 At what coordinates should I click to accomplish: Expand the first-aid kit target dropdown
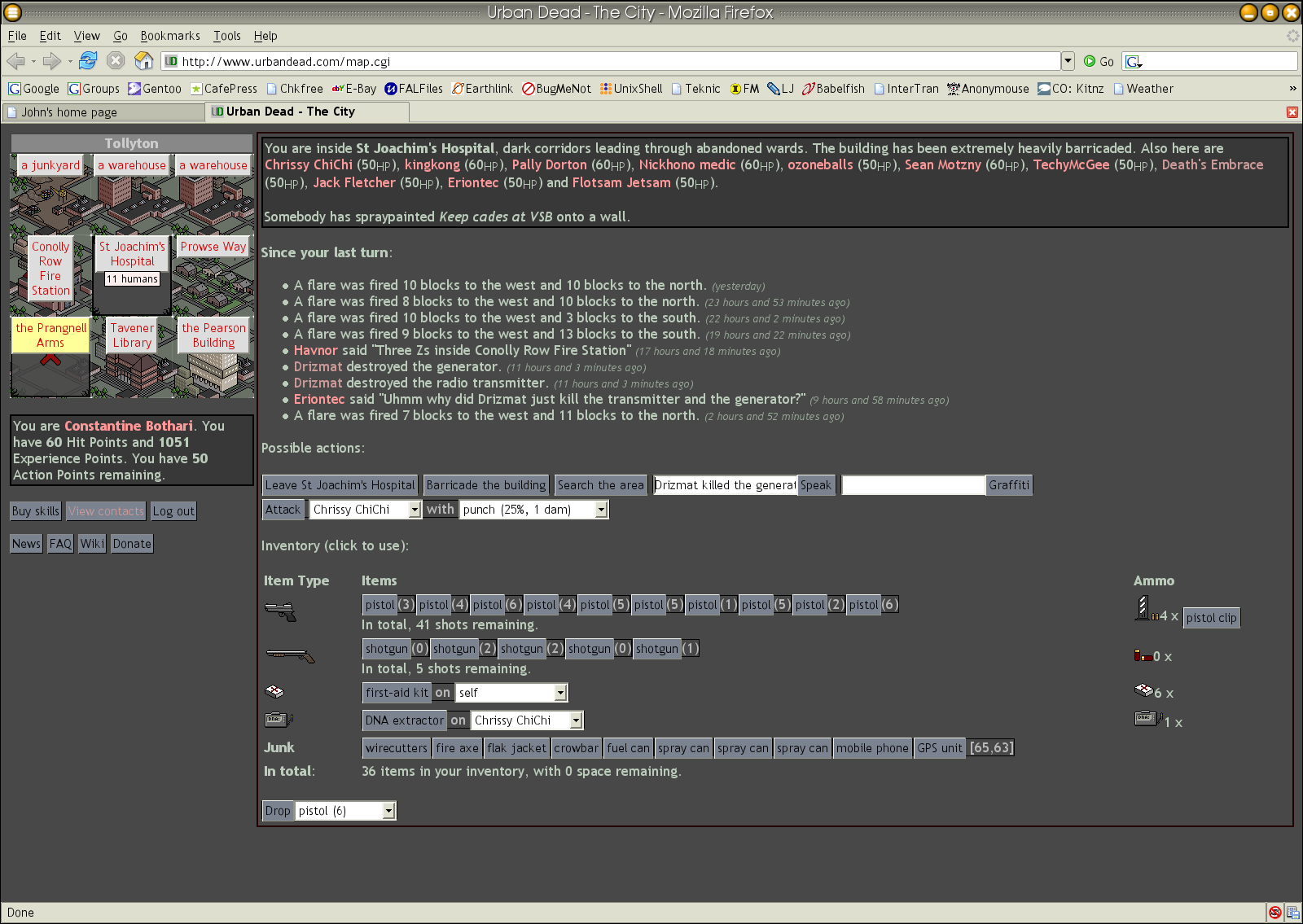[x=560, y=693]
